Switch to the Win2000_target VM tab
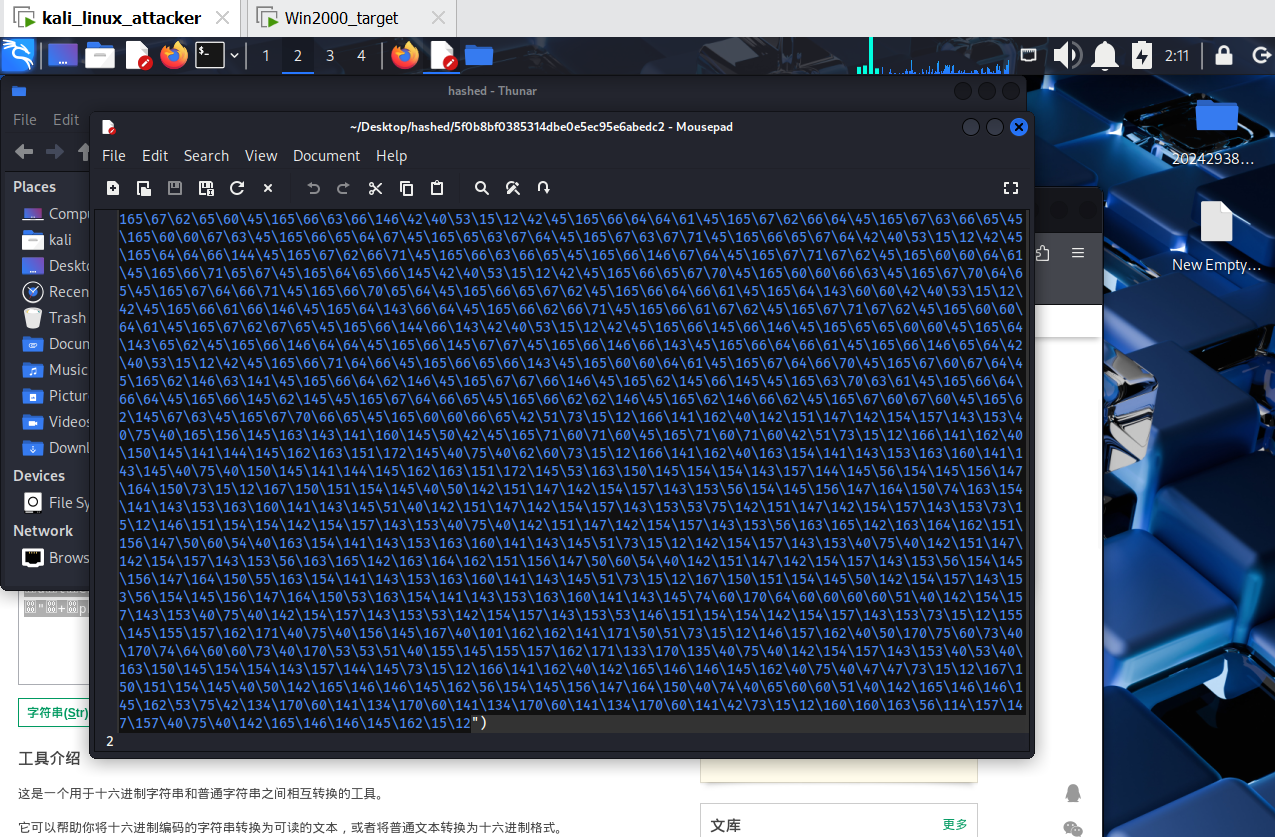 coord(352,18)
